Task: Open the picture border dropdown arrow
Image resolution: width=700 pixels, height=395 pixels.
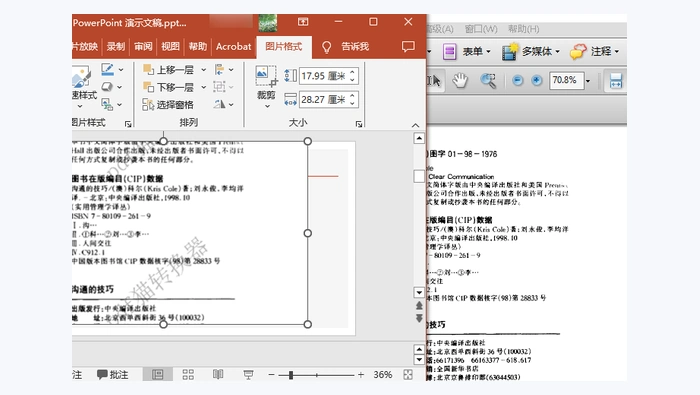Action: 121,70
